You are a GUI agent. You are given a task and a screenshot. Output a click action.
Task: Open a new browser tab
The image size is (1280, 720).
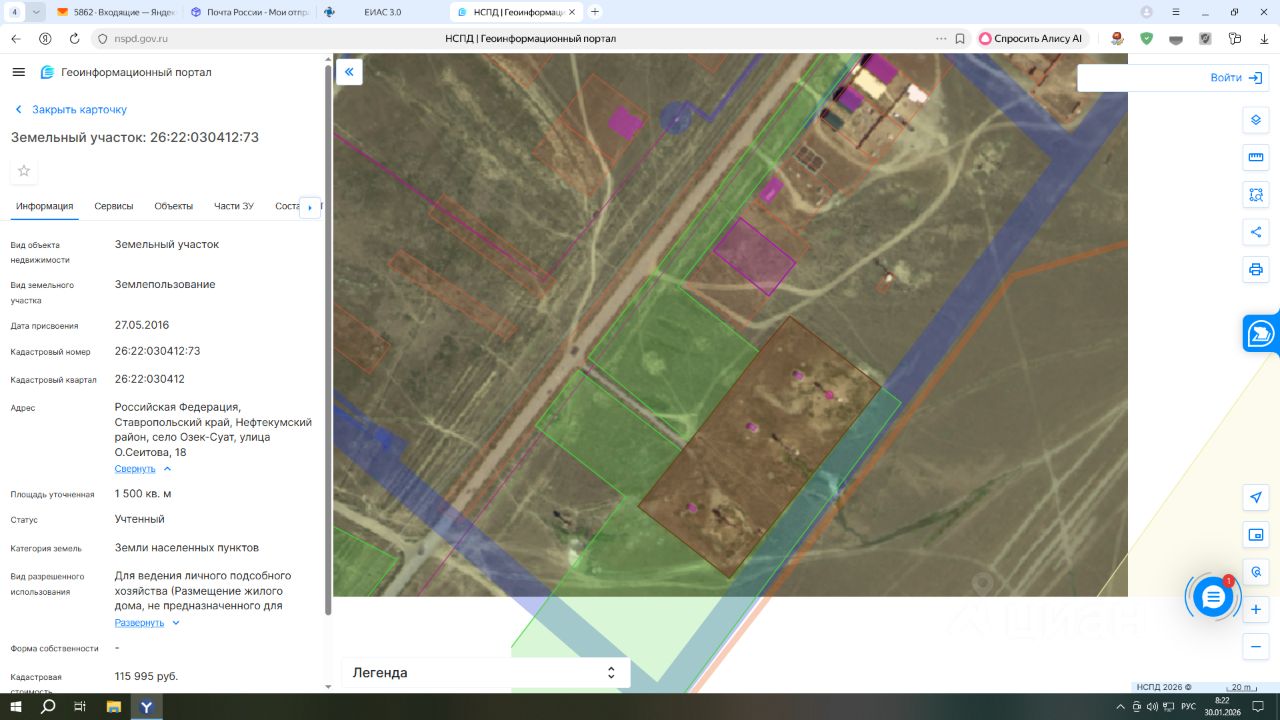595,12
